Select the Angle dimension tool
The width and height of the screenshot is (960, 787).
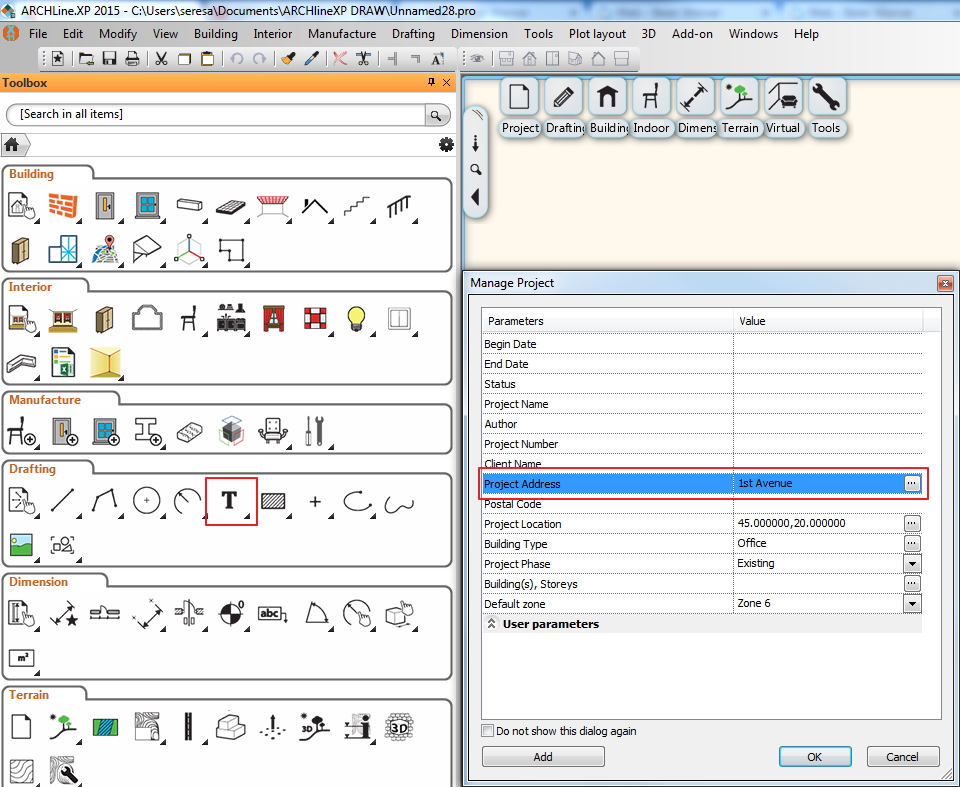(x=316, y=613)
